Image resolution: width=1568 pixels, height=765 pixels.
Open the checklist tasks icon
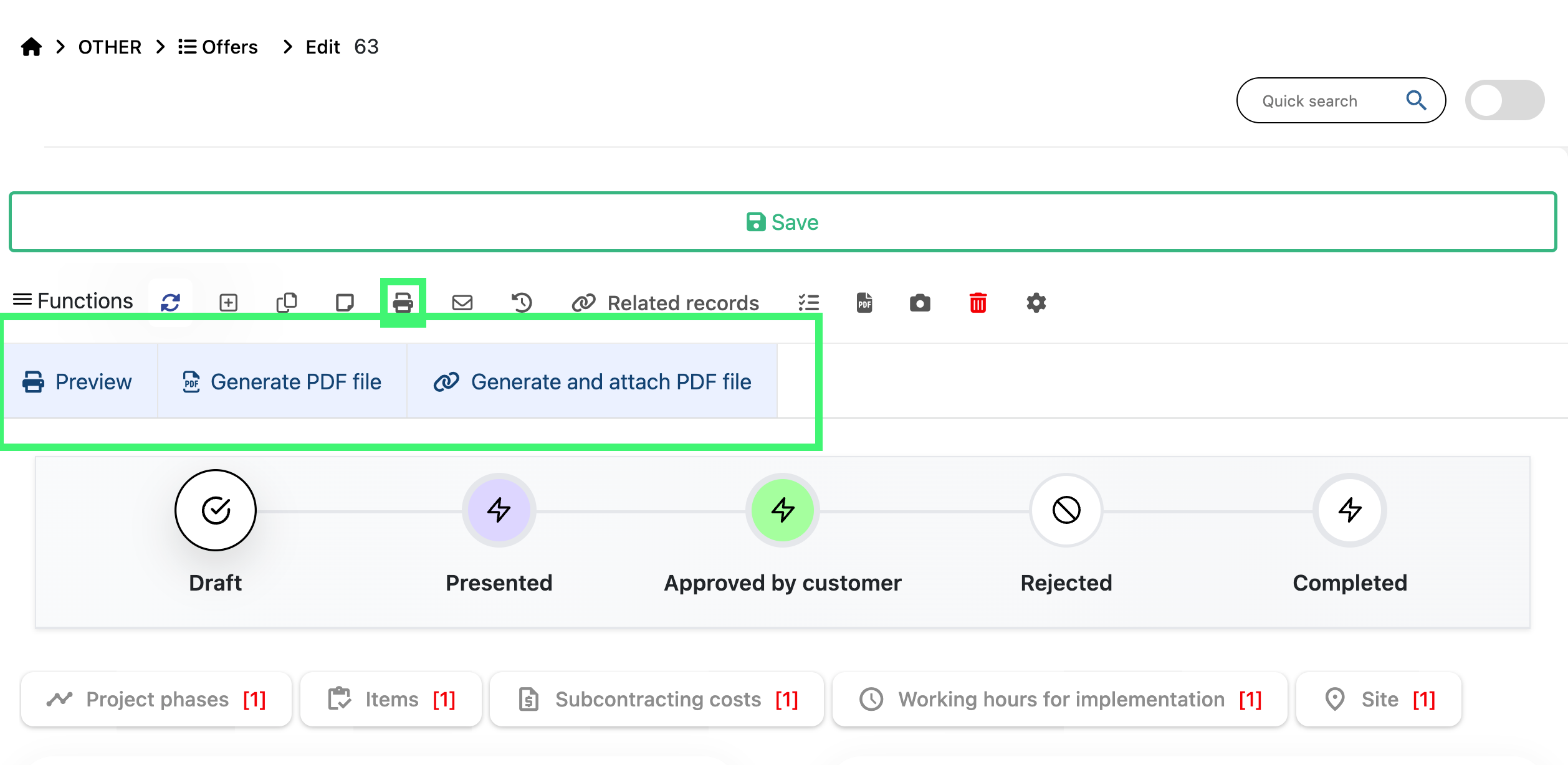[809, 303]
